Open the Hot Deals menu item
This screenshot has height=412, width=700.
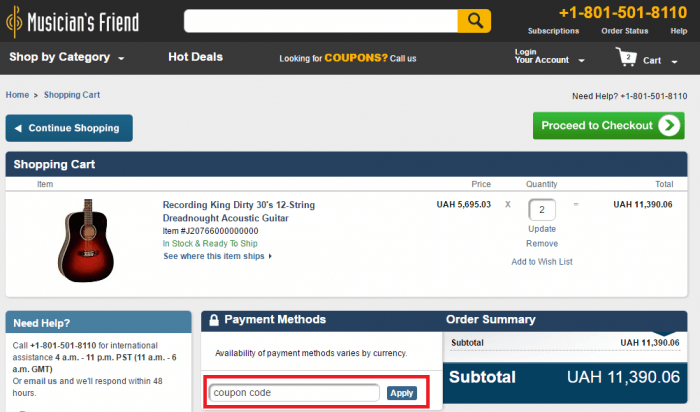click(195, 57)
